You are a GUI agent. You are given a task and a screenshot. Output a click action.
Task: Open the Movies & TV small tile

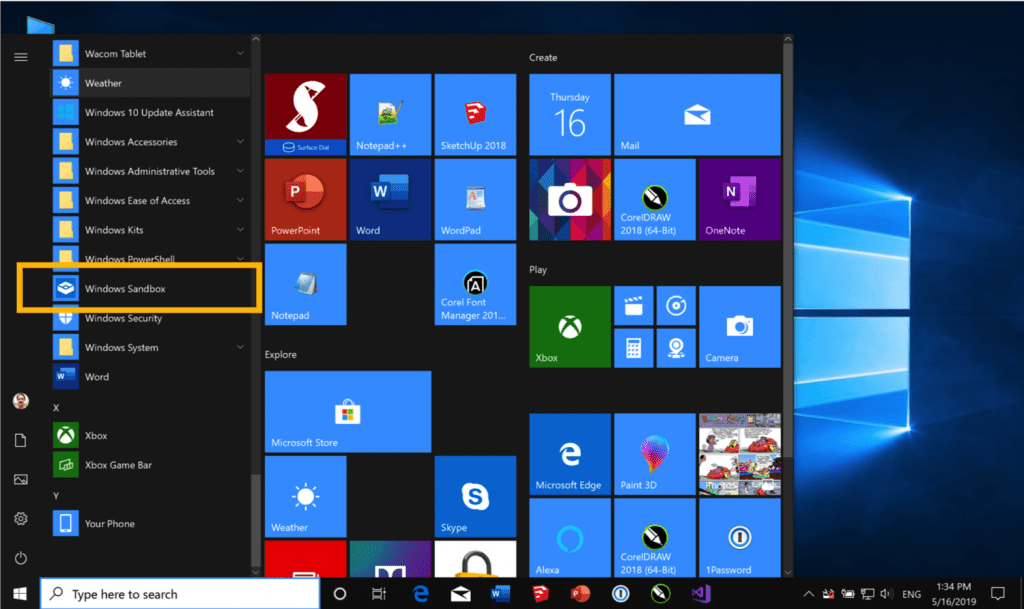coord(633,305)
